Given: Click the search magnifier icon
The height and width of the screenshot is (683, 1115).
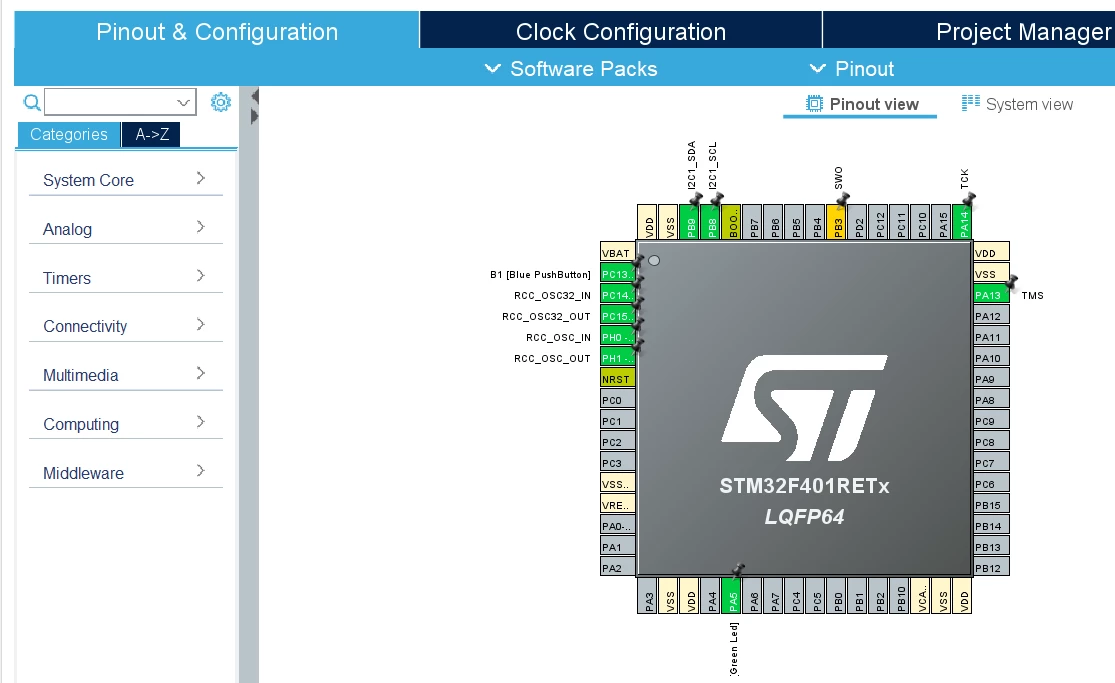Looking at the screenshot, I should pos(31,102).
